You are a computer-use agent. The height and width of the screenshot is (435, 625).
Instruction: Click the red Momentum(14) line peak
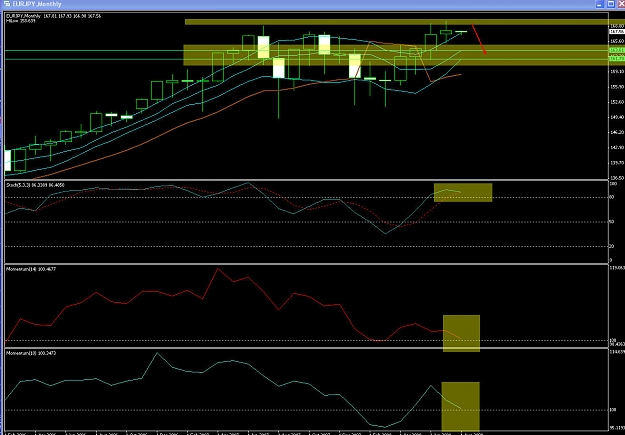click(218, 269)
